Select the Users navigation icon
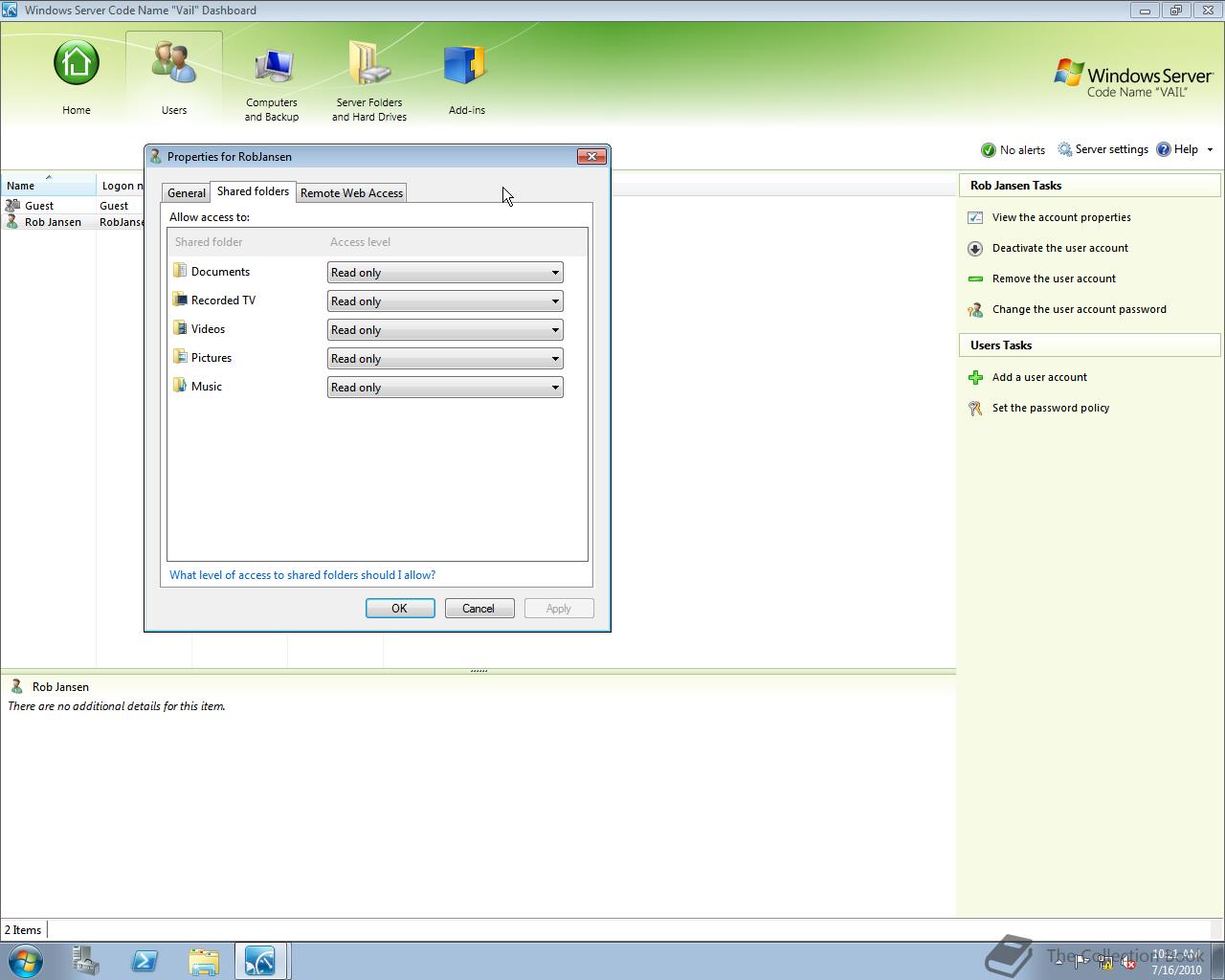 tap(174, 78)
